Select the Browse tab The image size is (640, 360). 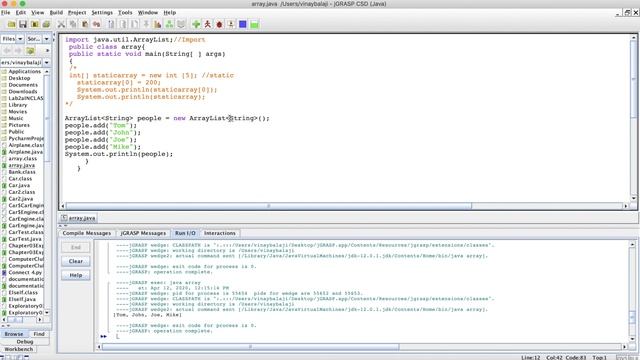(14, 334)
